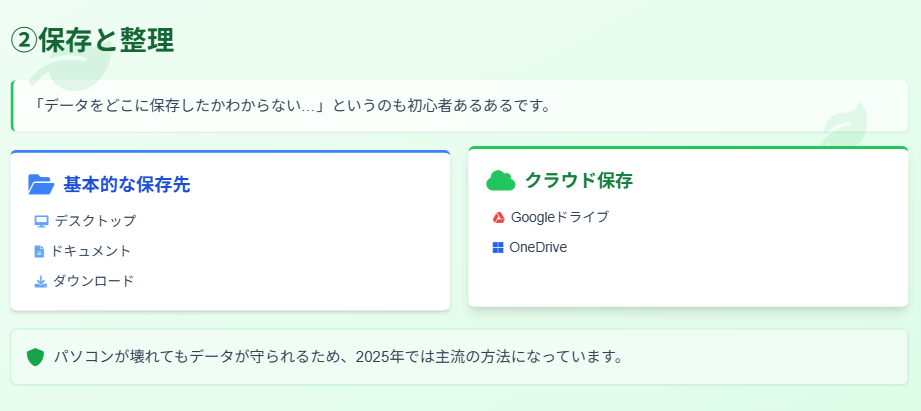
Task: Select the Googleドライブ entry
Action: click(x=559, y=217)
